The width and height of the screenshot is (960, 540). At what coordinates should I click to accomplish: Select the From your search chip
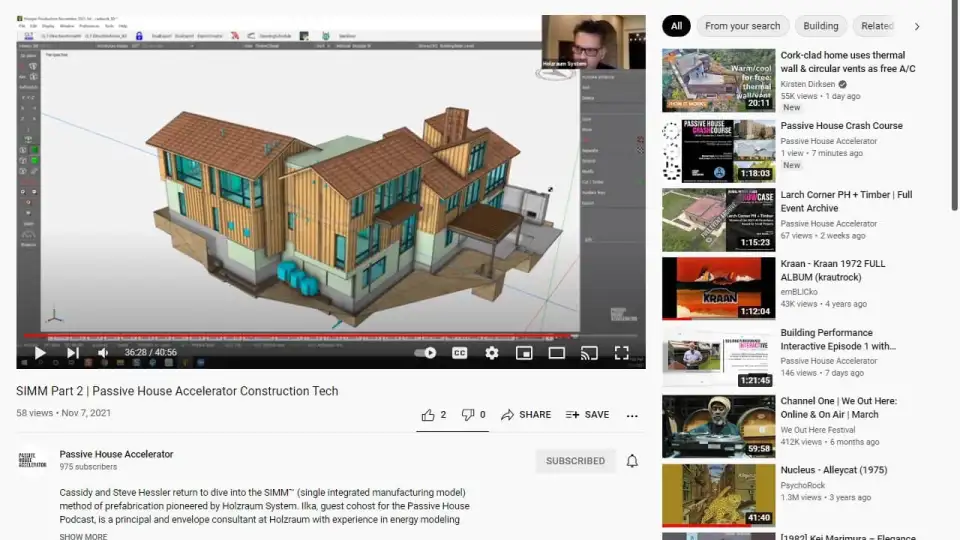click(742, 26)
